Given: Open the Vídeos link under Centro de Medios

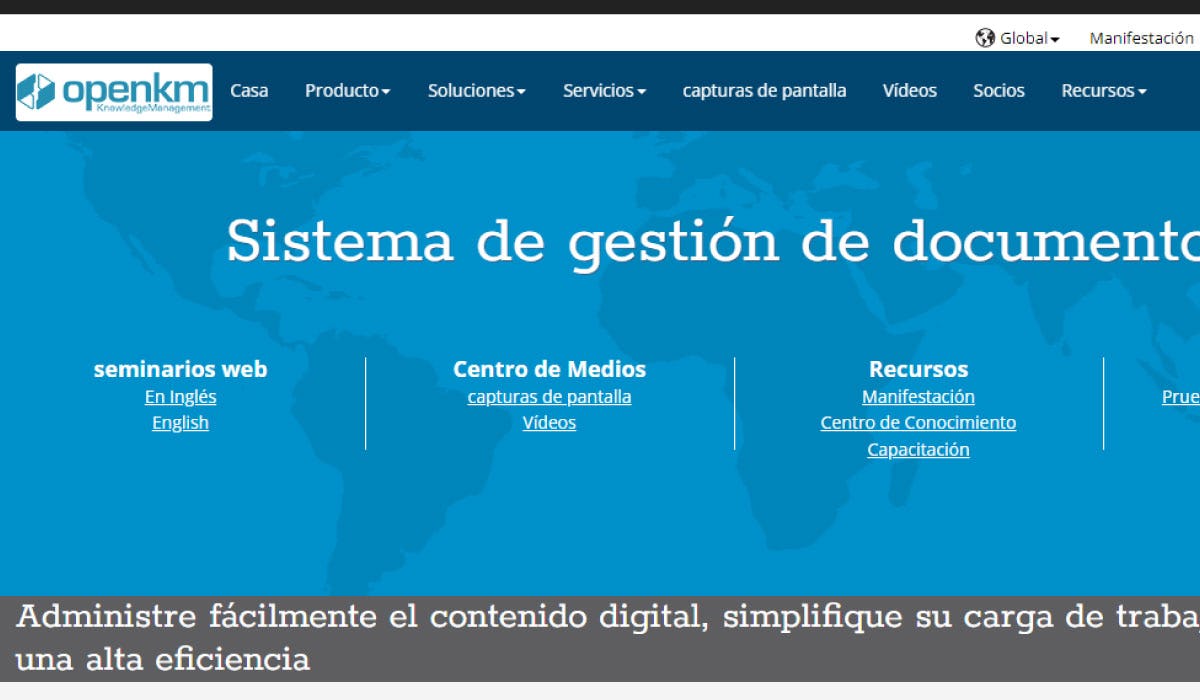Looking at the screenshot, I should [549, 423].
